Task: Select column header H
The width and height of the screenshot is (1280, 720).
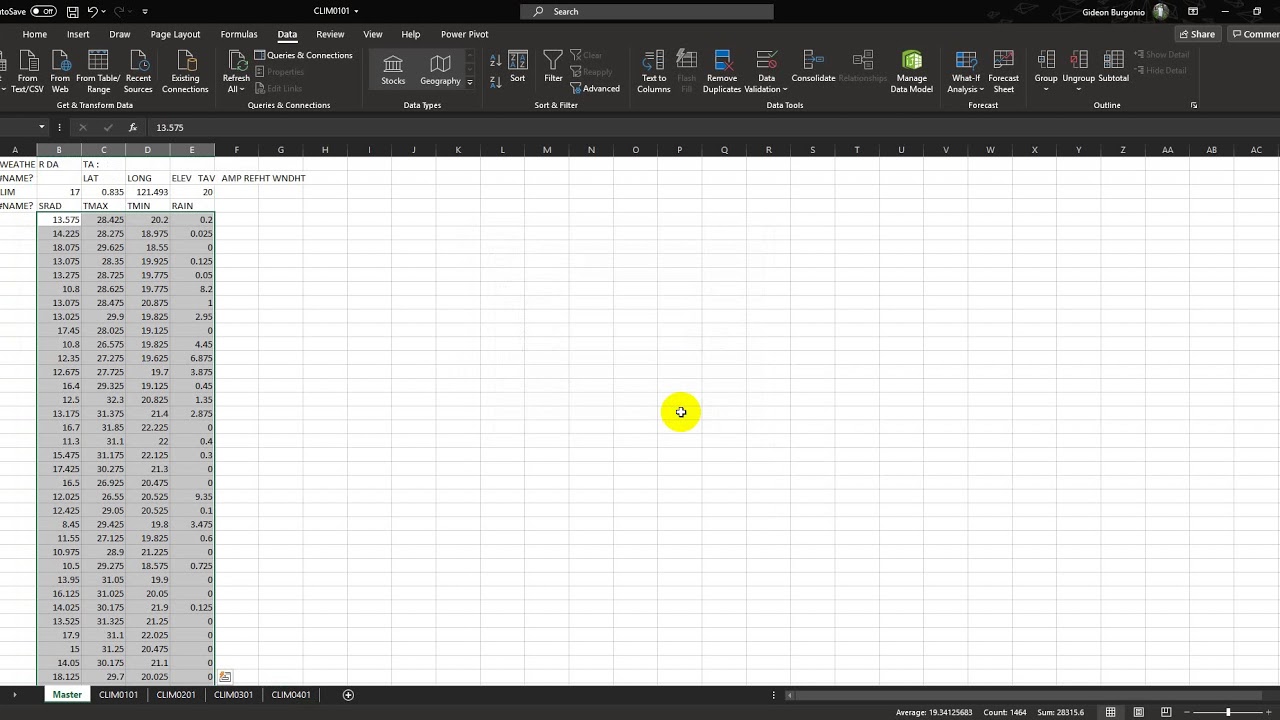Action: tap(324, 150)
